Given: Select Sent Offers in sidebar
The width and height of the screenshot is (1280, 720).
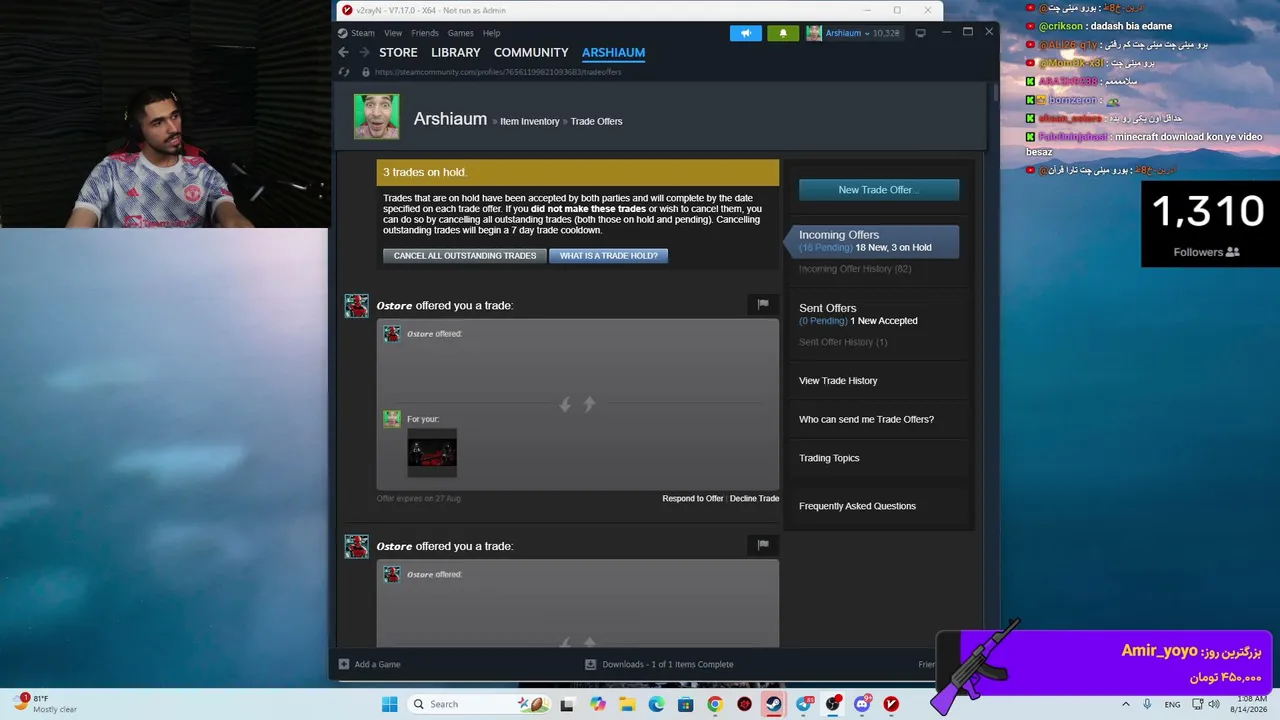Looking at the screenshot, I should [x=828, y=308].
